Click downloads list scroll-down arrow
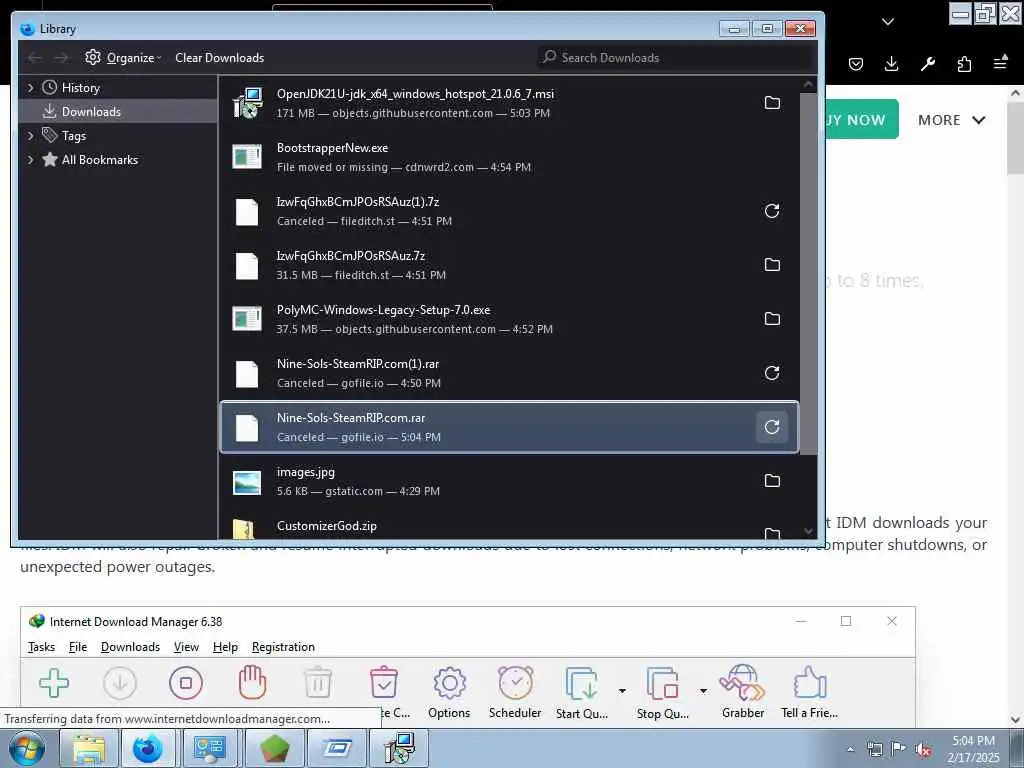Image resolution: width=1024 pixels, height=768 pixels. point(808,532)
